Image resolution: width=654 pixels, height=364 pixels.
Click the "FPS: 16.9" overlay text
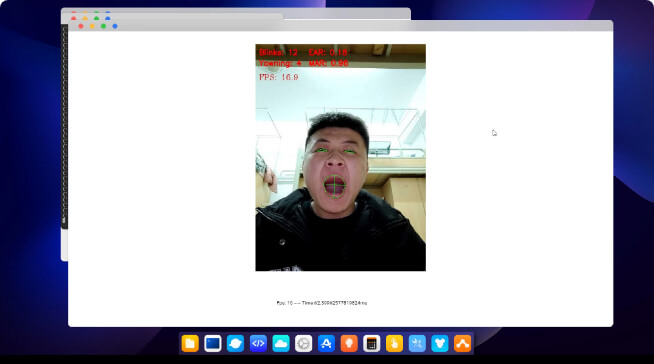click(279, 77)
